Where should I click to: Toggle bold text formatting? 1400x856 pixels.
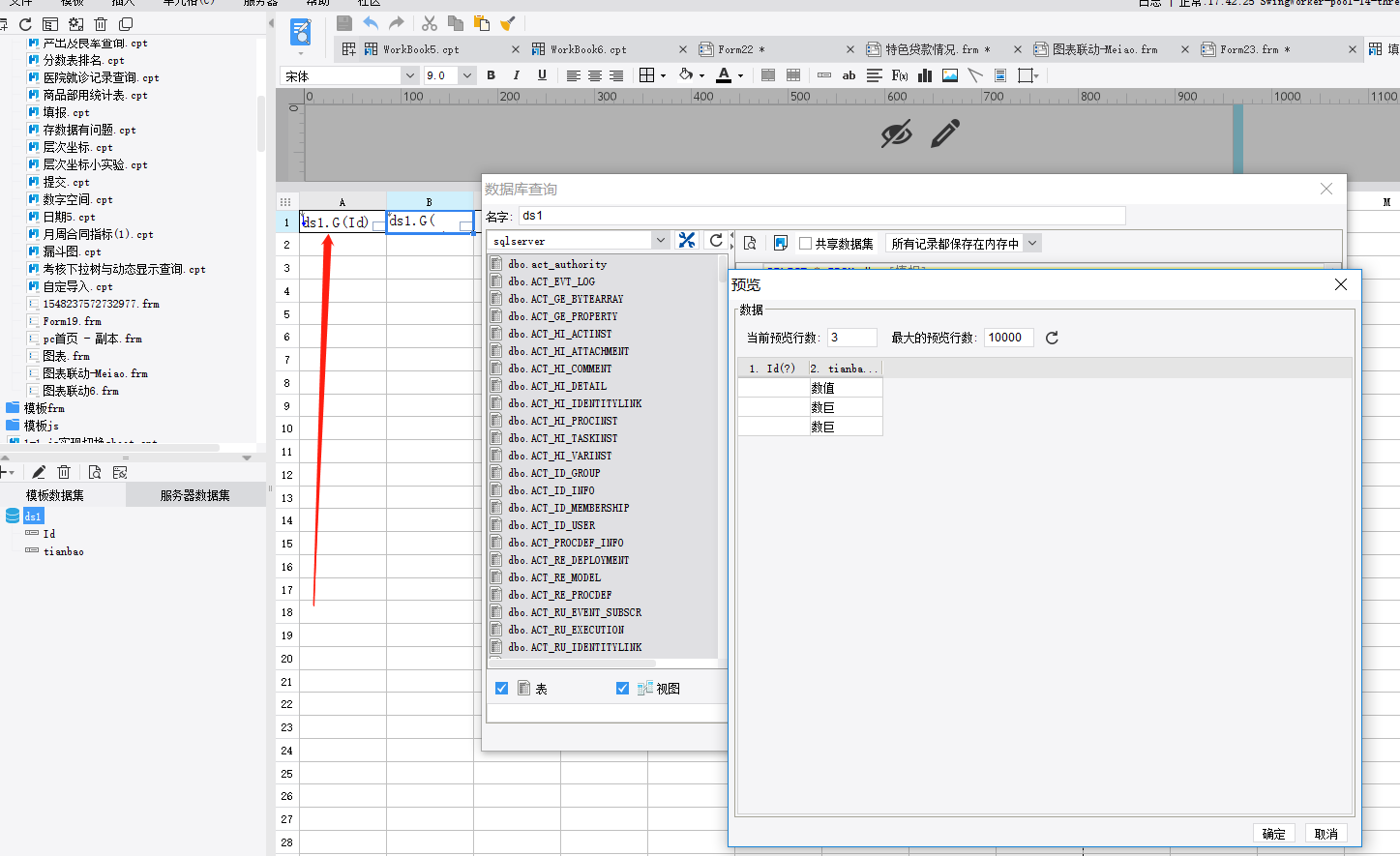(491, 75)
